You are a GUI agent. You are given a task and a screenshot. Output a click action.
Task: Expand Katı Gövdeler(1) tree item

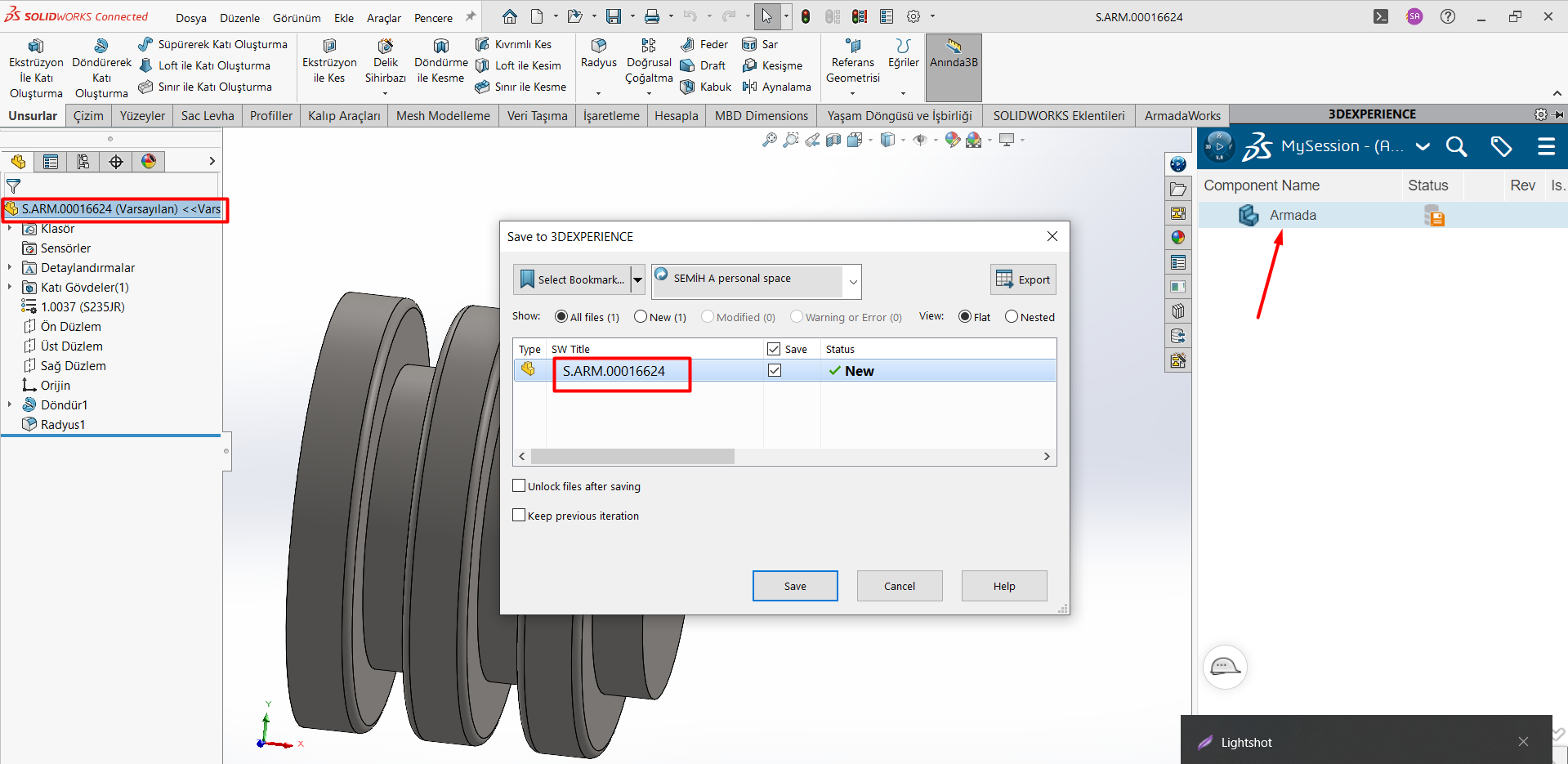(x=10, y=288)
